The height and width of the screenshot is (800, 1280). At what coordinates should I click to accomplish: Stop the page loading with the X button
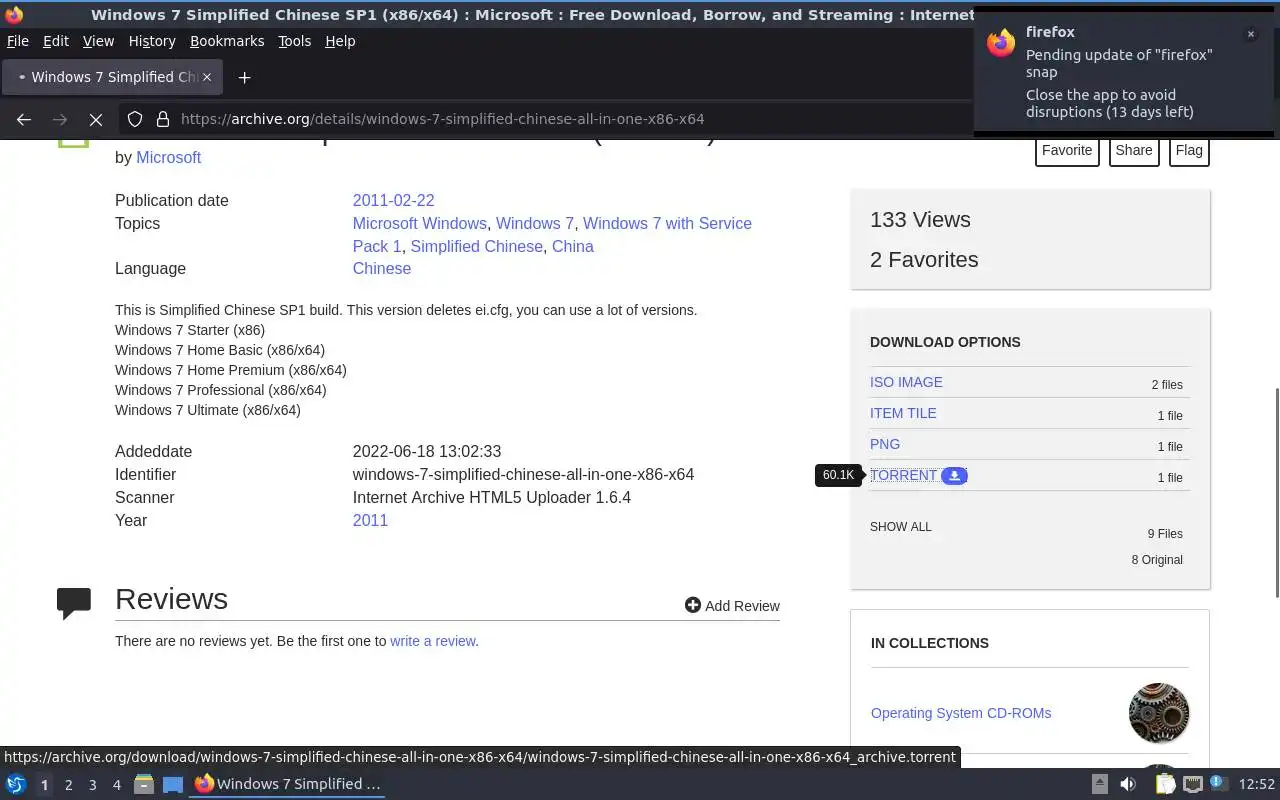pos(96,119)
